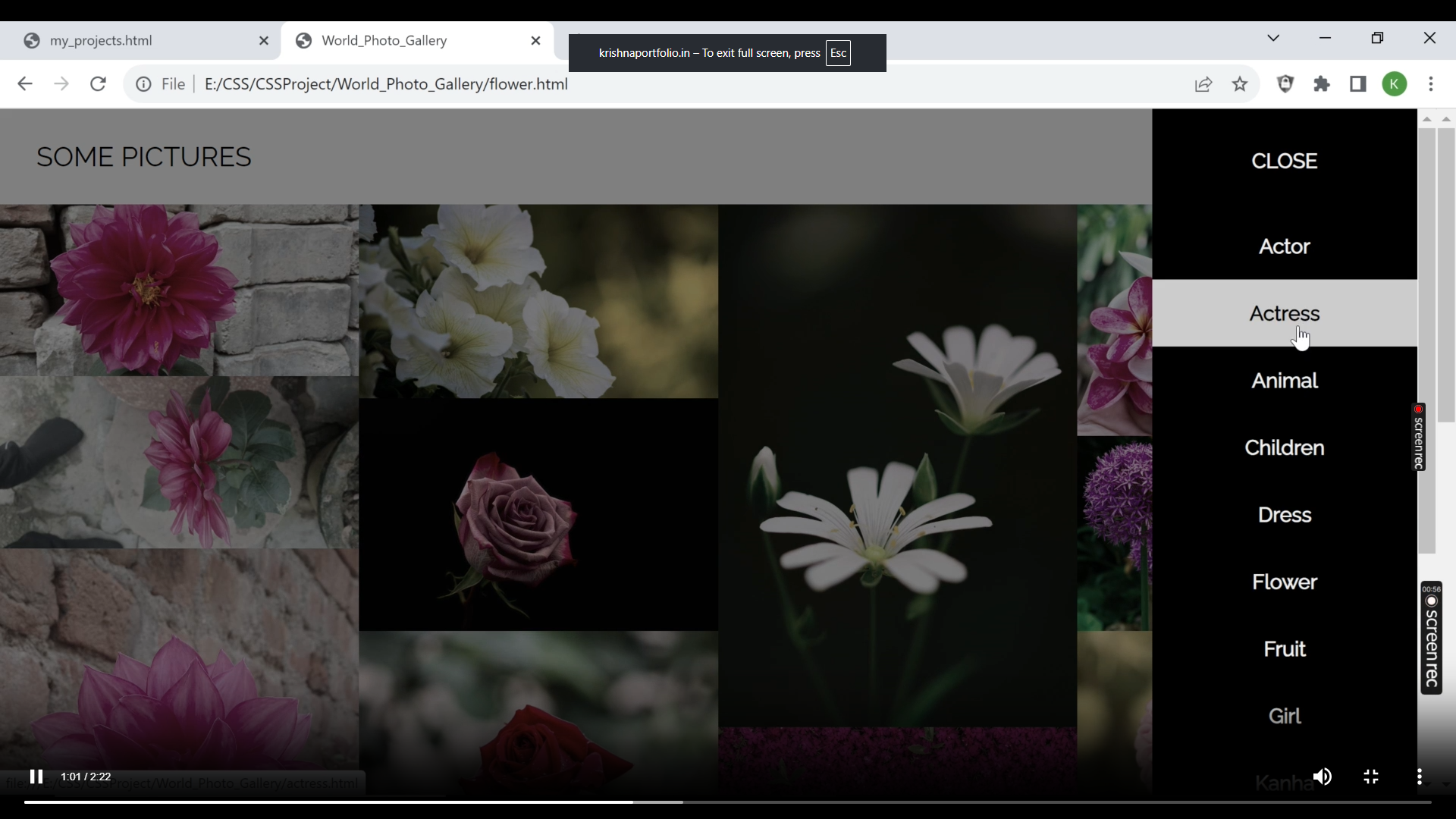The width and height of the screenshot is (1456, 819).
Task: Exit full screen using the video control icon
Action: [1371, 777]
